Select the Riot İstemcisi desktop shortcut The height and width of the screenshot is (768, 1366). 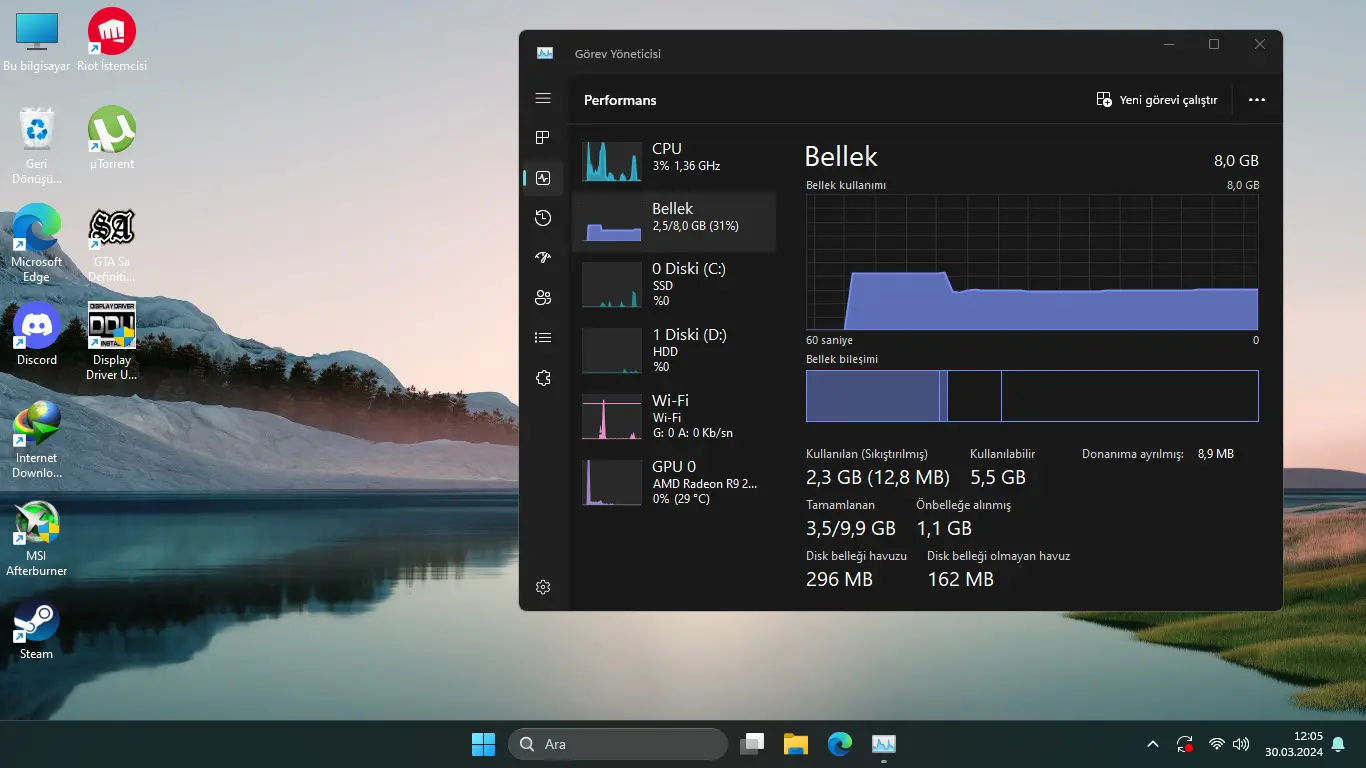point(112,42)
